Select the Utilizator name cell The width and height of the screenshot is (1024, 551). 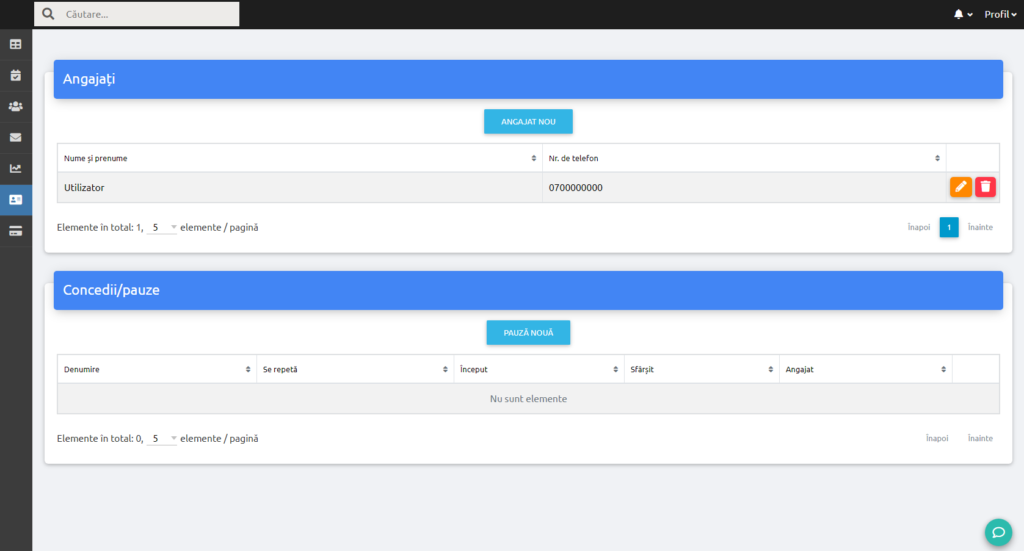300,187
